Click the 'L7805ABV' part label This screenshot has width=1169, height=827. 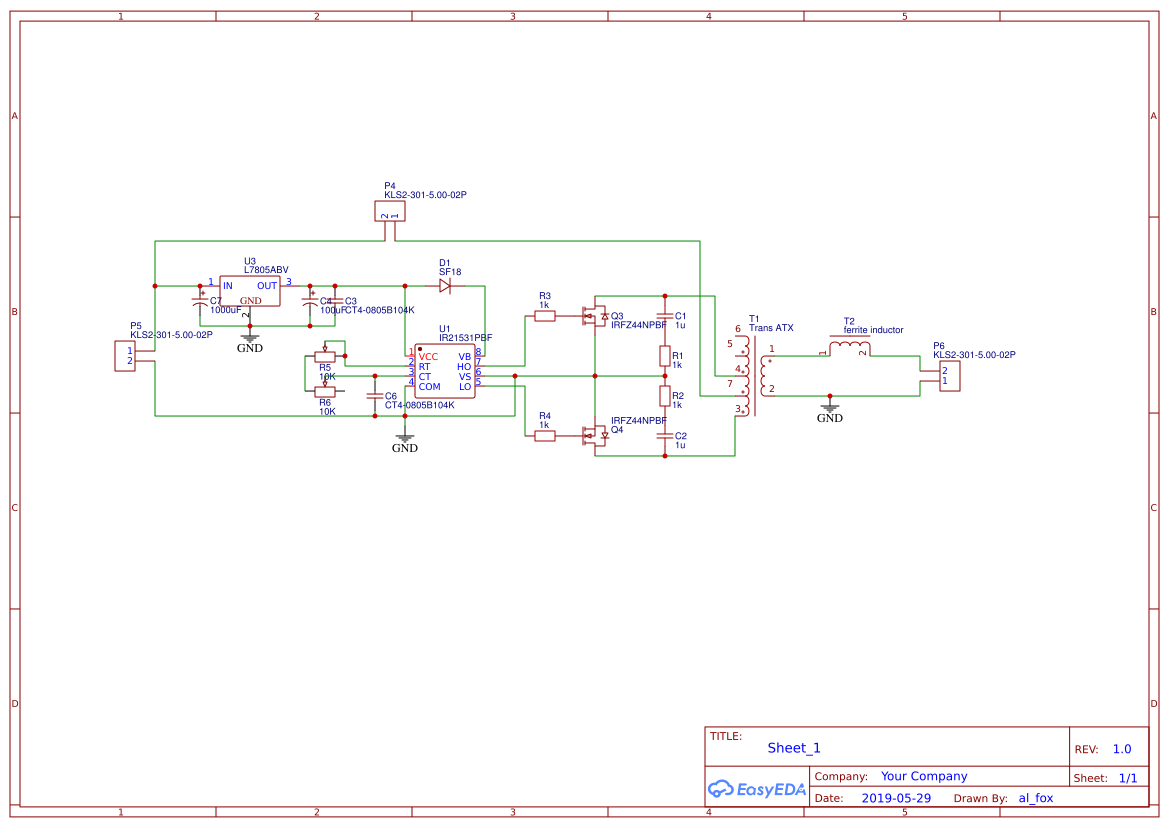(x=266, y=270)
